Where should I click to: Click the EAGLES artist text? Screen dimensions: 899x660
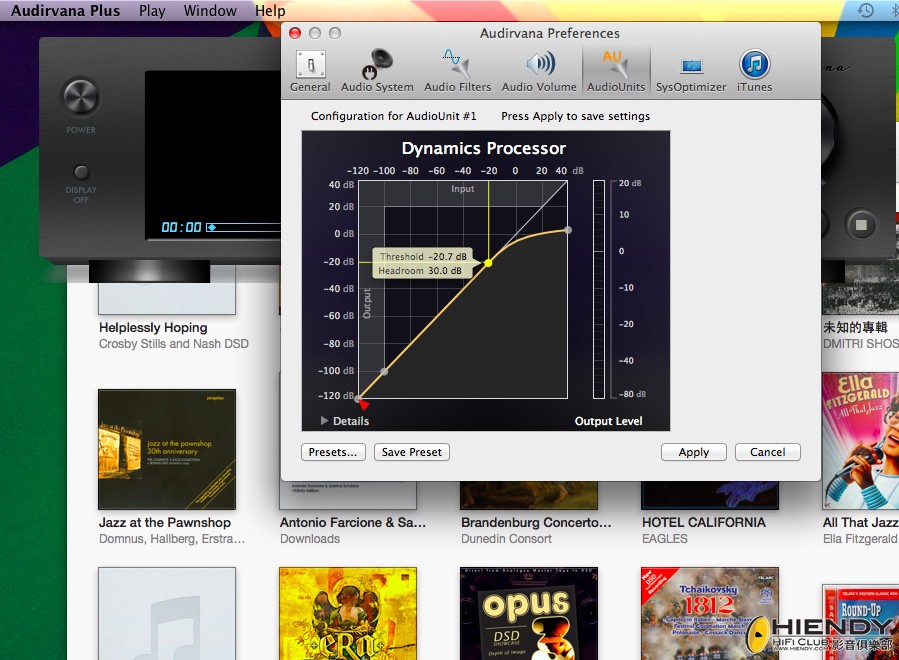pos(665,538)
